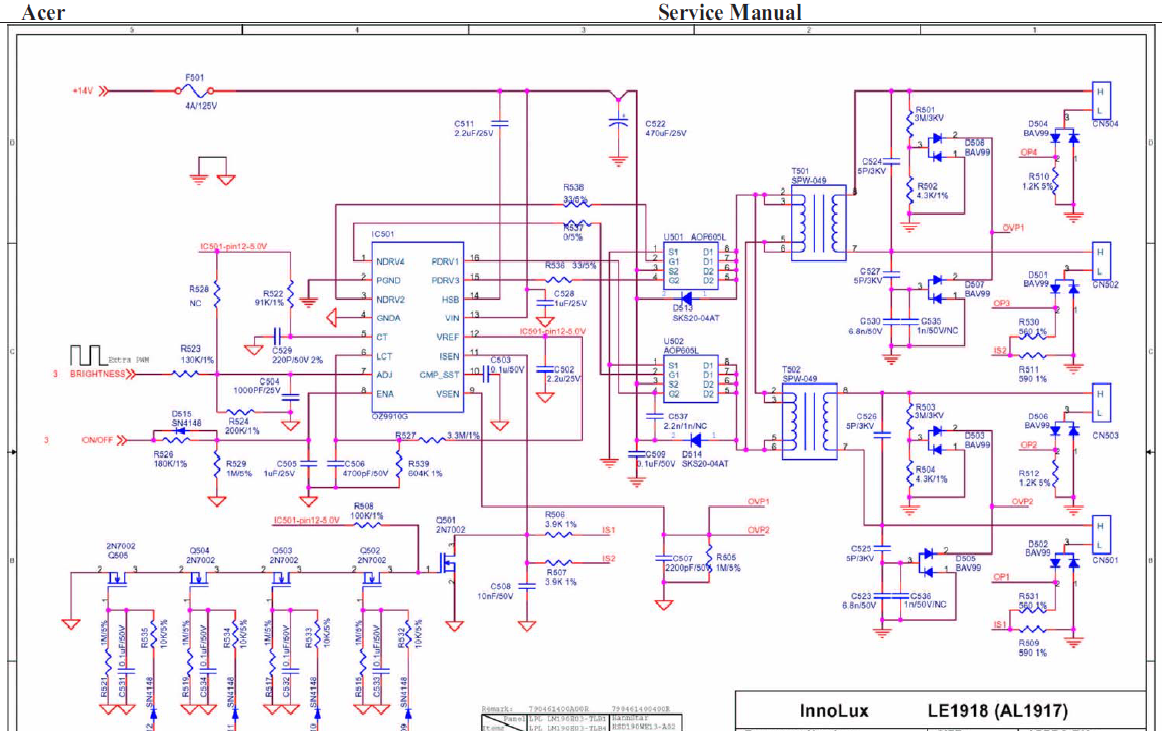This screenshot has height=731, width=1162.
Task: Click the D513 SKS20-04AT diode label
Action: point(696,313)
